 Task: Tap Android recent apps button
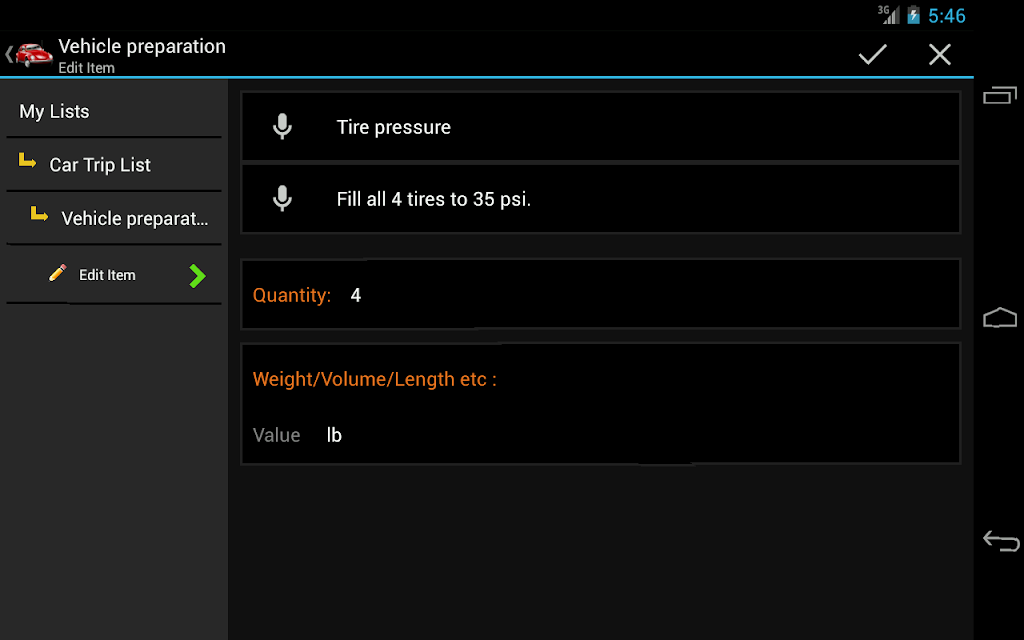click(x=1000, y=95)
